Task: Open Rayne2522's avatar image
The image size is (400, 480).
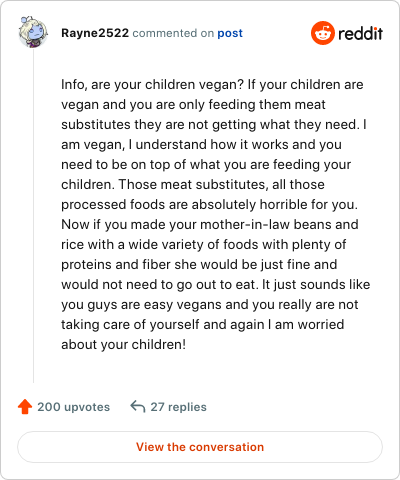Action: pyautogui.click(x=33, y=32)
